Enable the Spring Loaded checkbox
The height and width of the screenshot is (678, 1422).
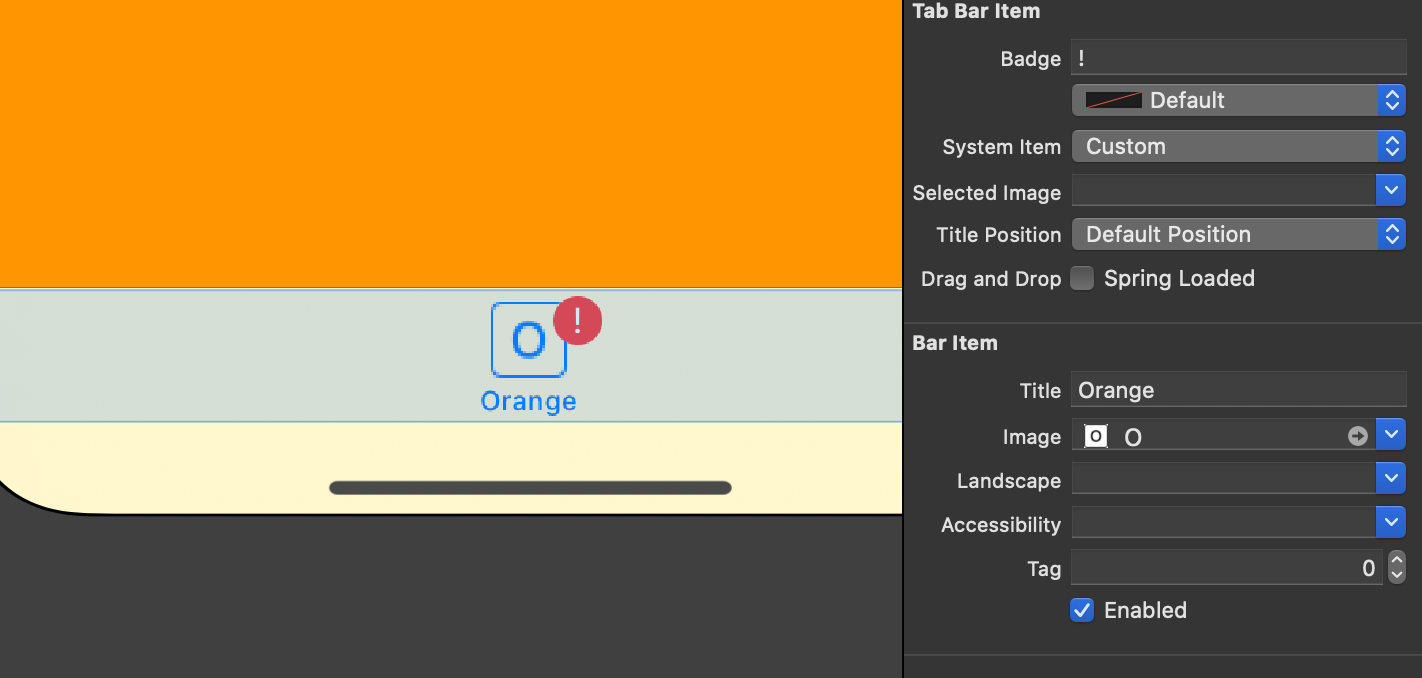pyautogui.click(x=1082, y=278)
